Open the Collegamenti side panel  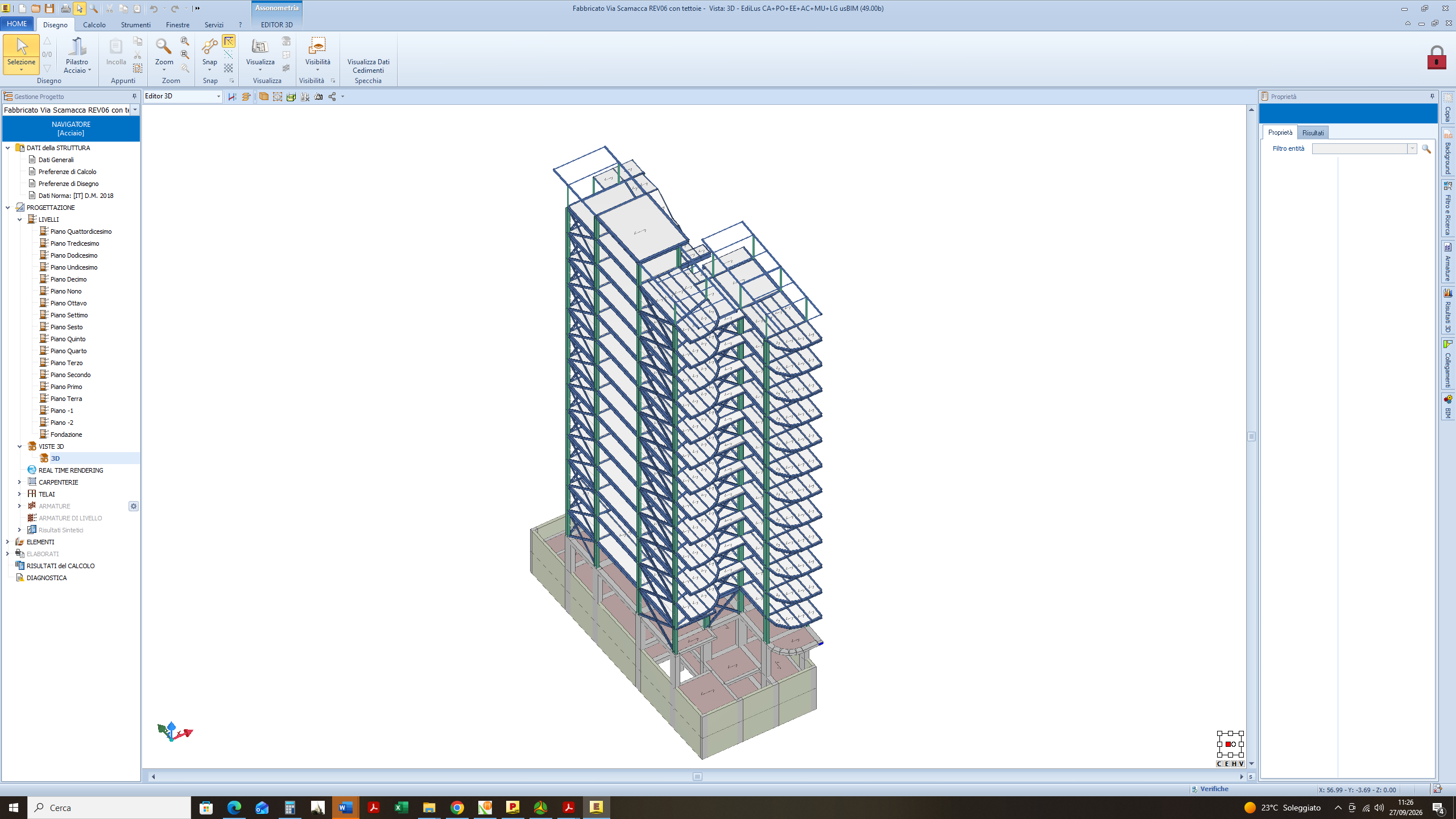[1448, 364]
